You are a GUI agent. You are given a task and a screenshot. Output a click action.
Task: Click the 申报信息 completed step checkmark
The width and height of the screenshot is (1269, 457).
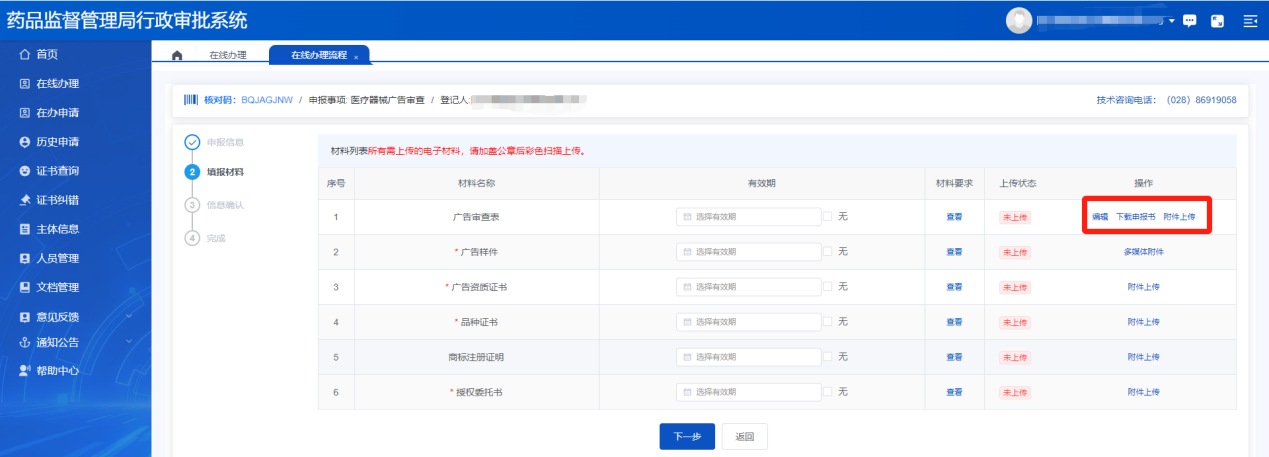point(192,142)
